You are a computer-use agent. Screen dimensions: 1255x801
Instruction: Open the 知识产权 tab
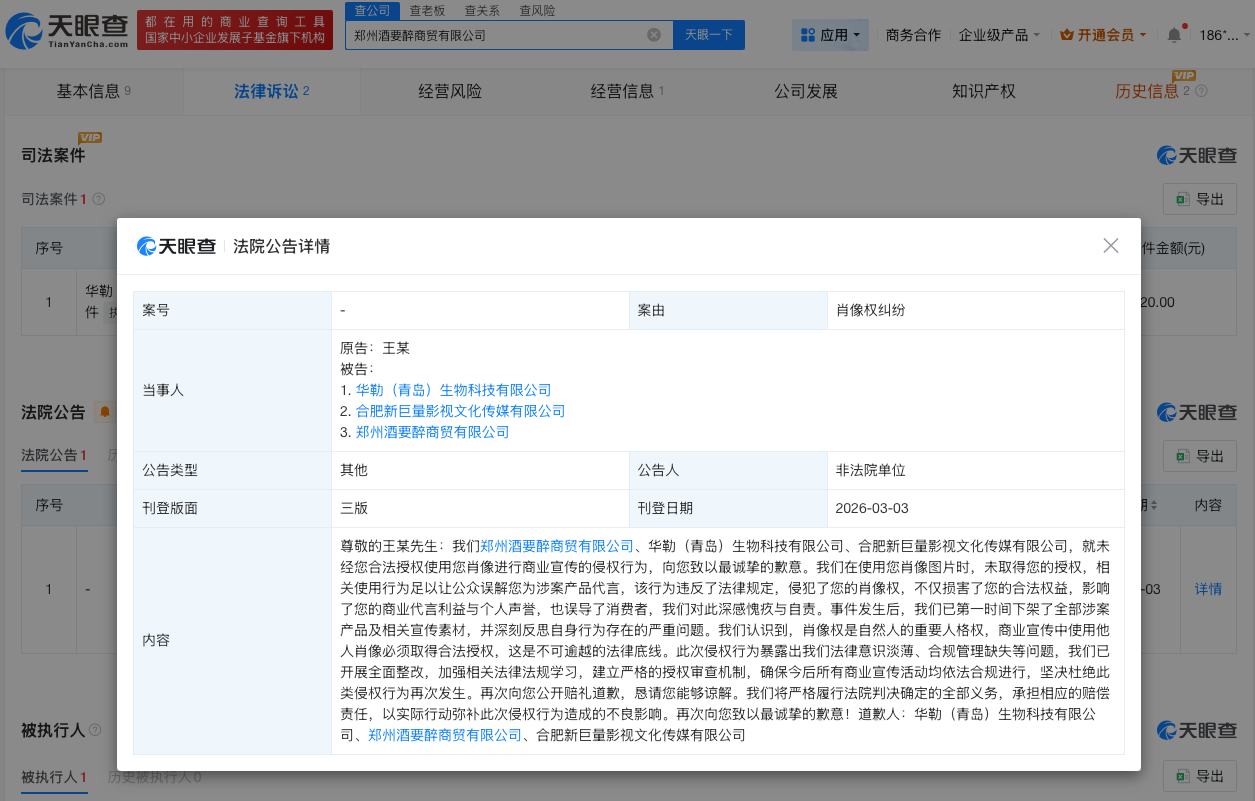(x=983, y=91)
